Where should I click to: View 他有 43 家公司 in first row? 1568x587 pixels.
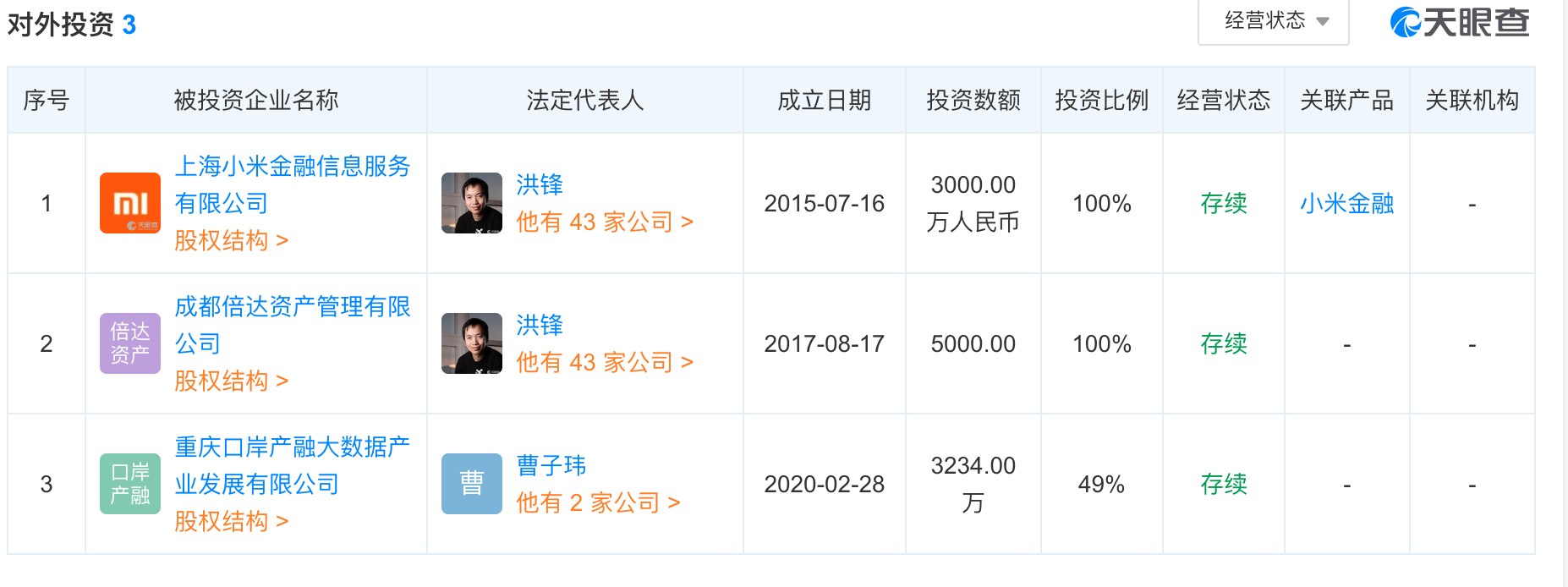coord(605,222)
